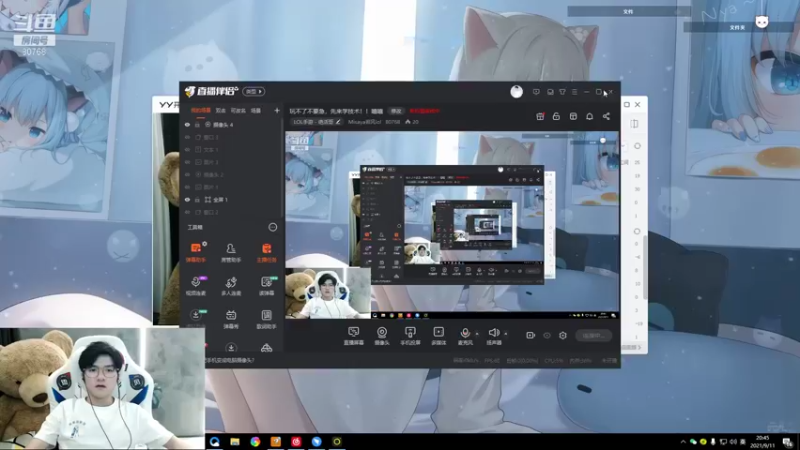Click the gift box icon with red dot
Viewport: 800px width, 450px height.
point(540,116)
